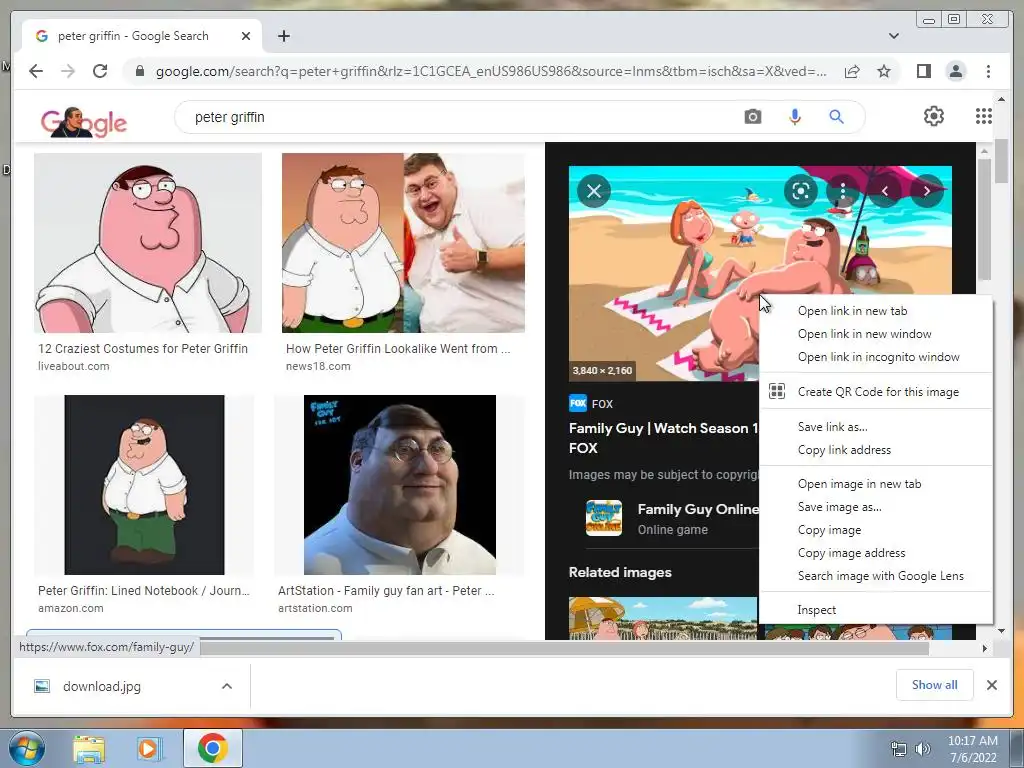This screenshot has width=1024, height=768.
Task: Click the Share this page icon
Action: point(852,71)
